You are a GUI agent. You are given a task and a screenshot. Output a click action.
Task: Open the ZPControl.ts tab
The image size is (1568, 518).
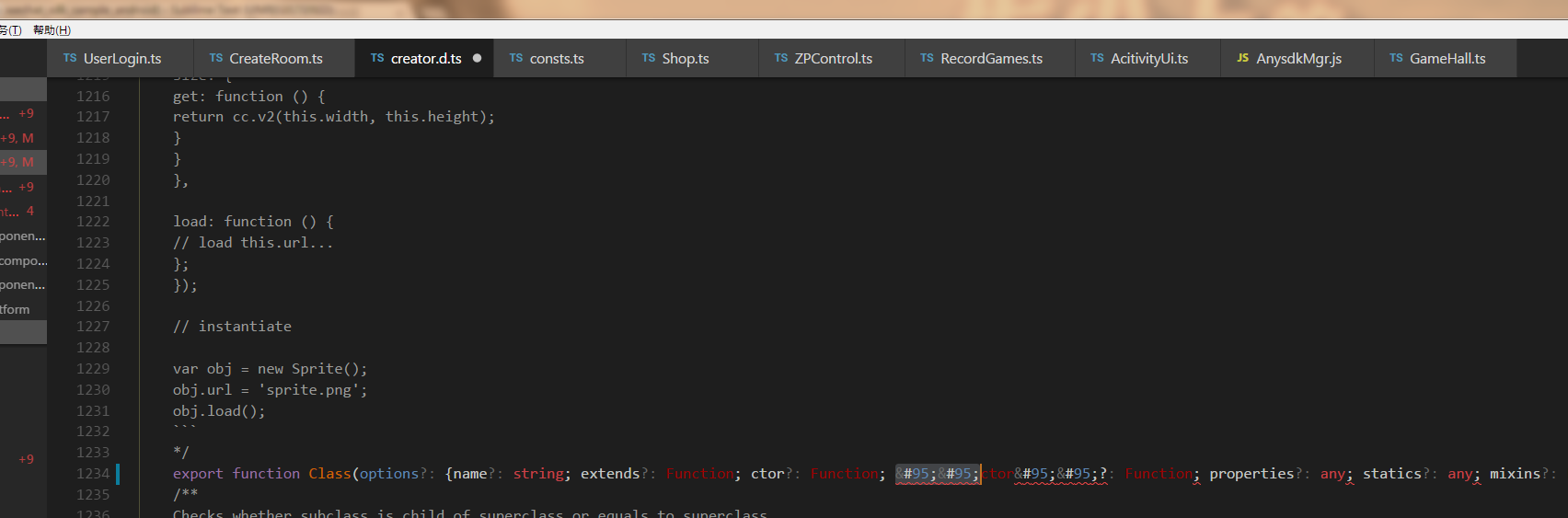pyautogui.click(x=832, y=58)
